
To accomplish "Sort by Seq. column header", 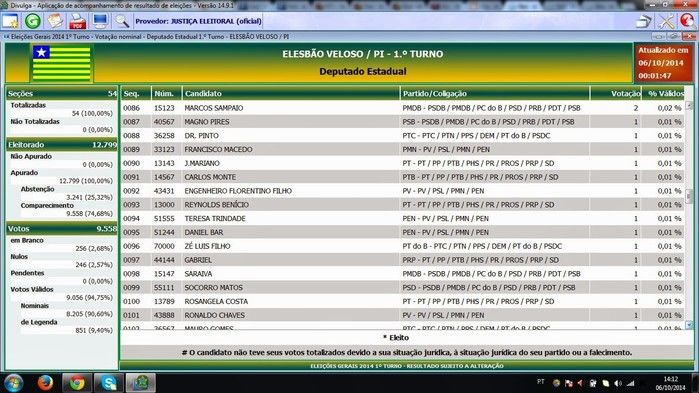I will 136,93.
